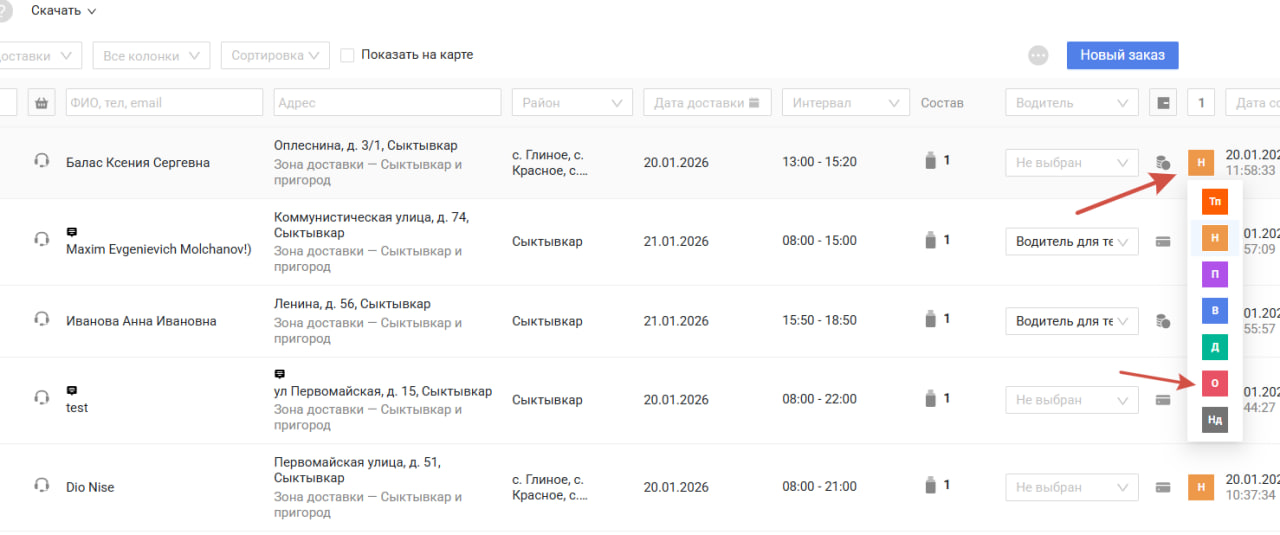Click card payment icon in Molchanov row
The height and width of the screenshot is (535, 1280).
(1163, 241)
